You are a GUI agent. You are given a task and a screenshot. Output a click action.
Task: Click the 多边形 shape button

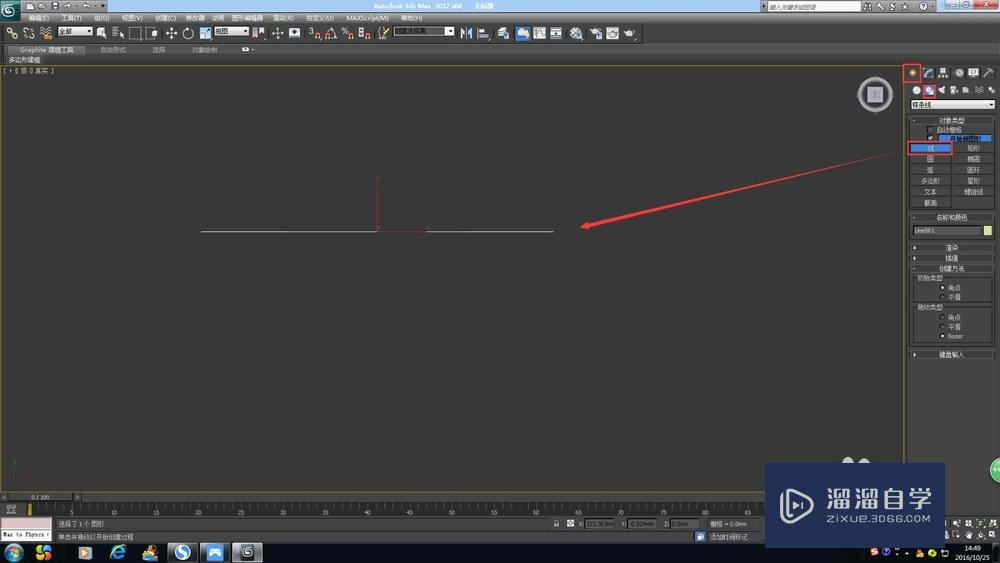click(x=930, y=181)
